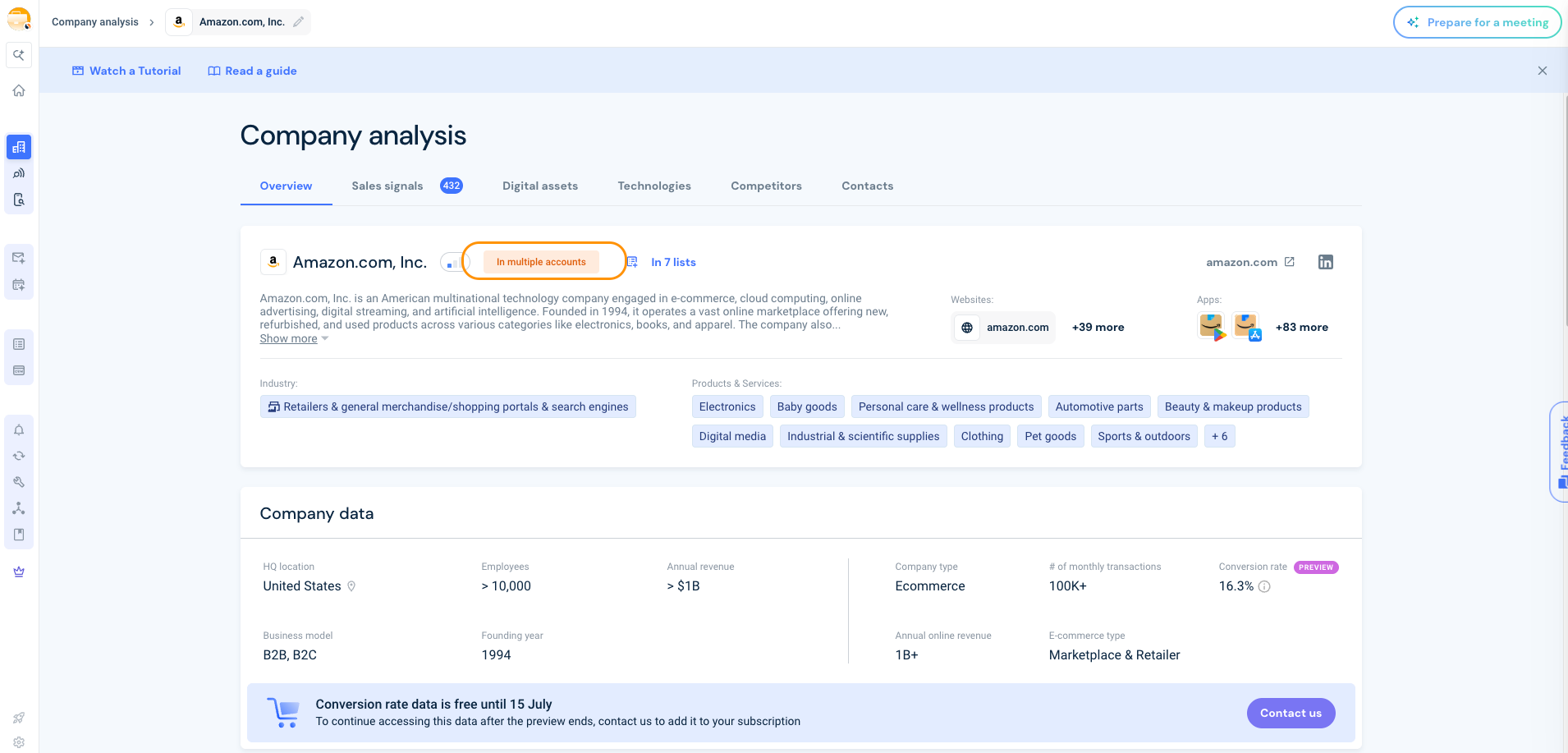The image size is (1568, 753).
Task: Open Read a guide link
Action: pos(252,71)
